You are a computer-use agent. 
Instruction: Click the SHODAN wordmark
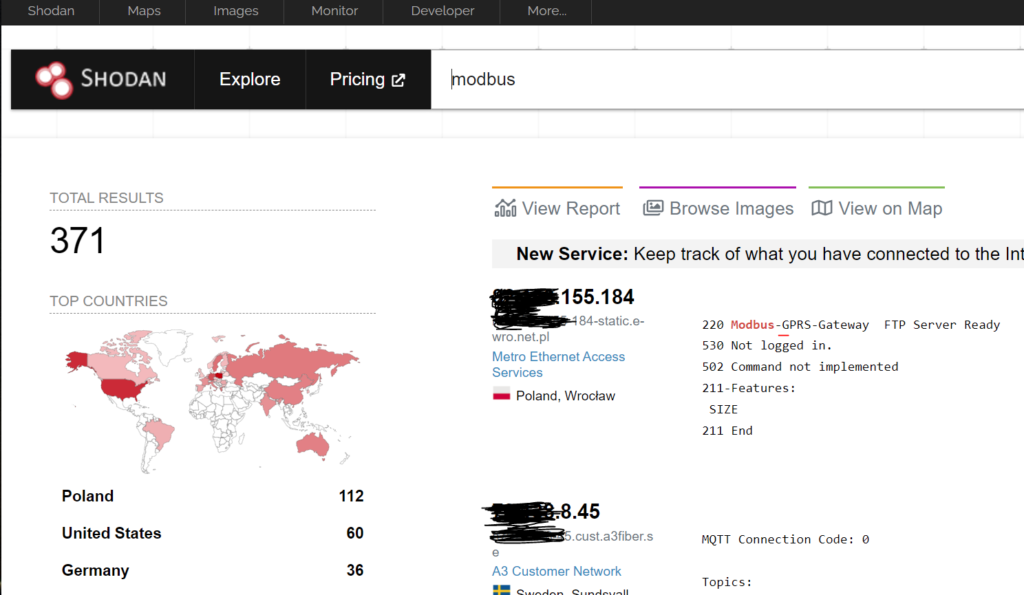[x=123, y=79]
